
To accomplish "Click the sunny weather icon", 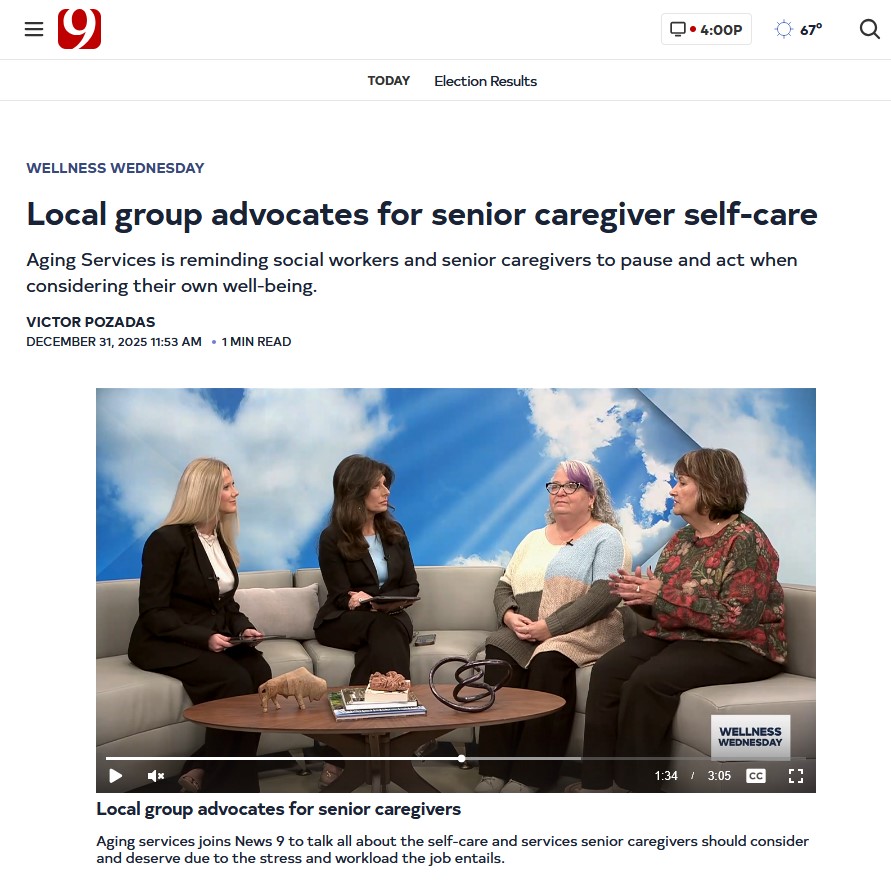I will (x=784, y=29).
